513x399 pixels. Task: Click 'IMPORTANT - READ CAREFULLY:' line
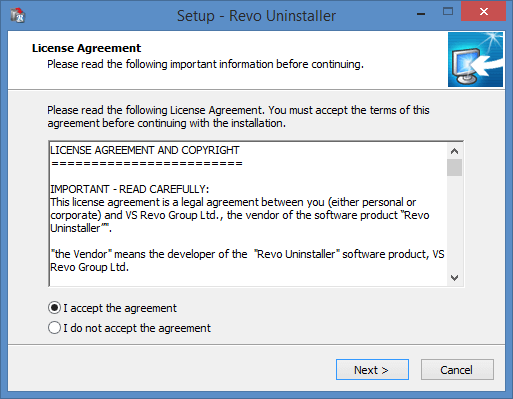130,189
